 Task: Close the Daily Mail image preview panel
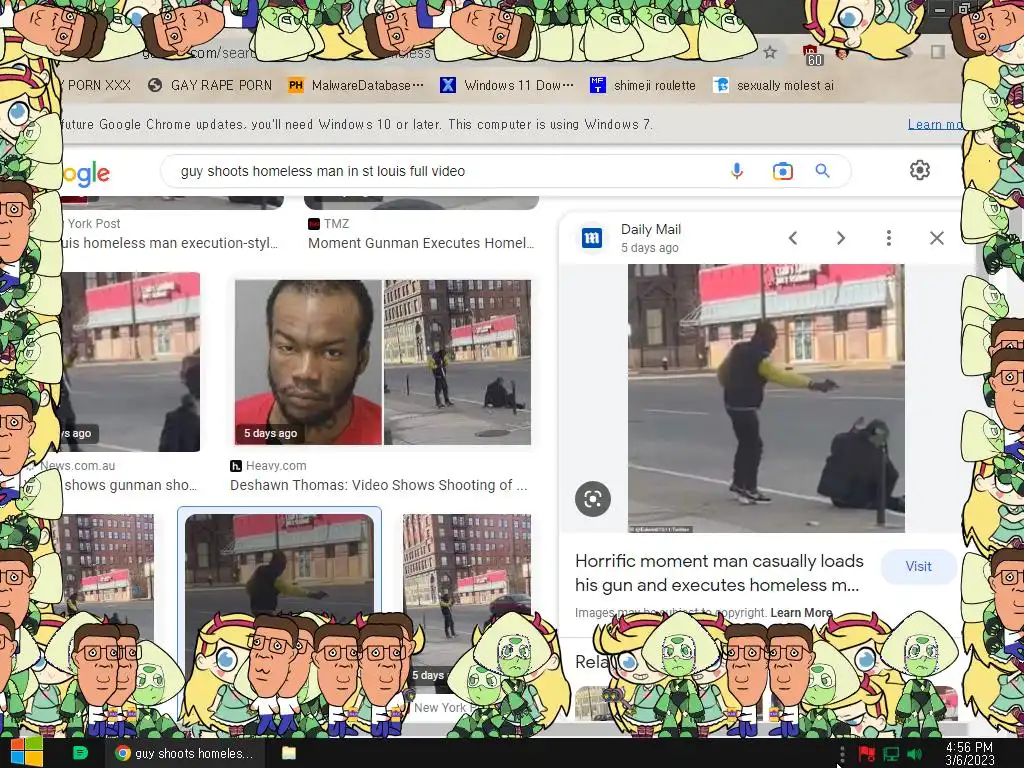pyautogui.click(x=936, y=238)
